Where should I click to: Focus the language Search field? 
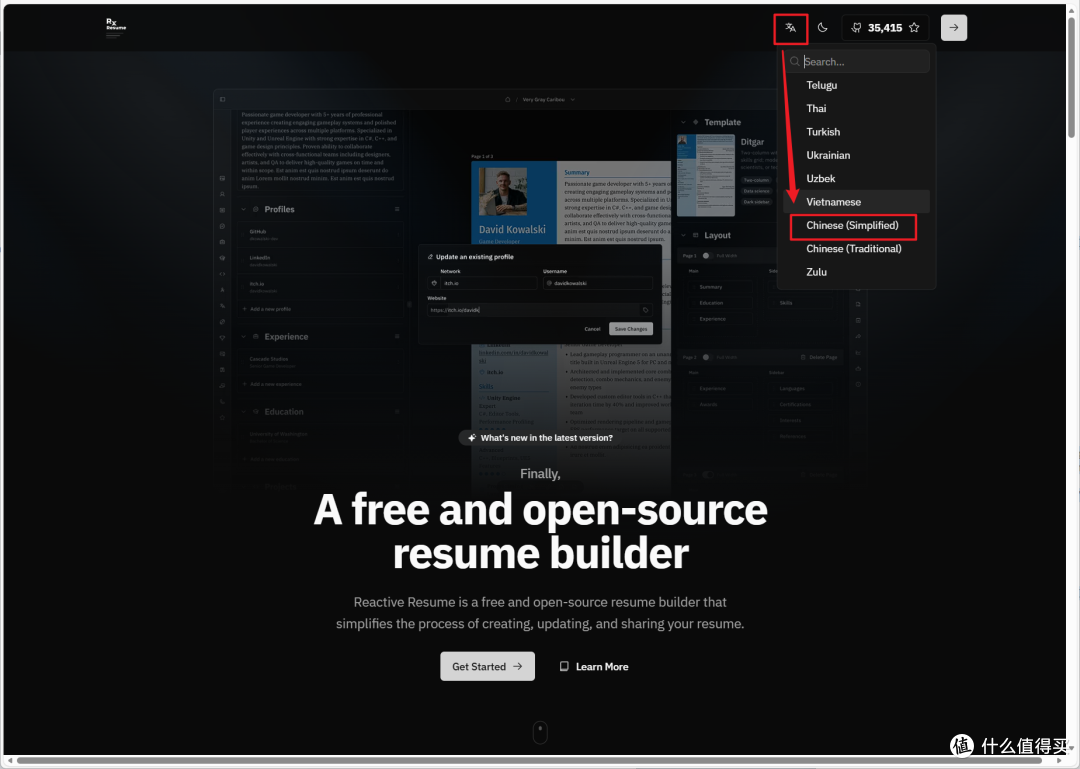858,61
